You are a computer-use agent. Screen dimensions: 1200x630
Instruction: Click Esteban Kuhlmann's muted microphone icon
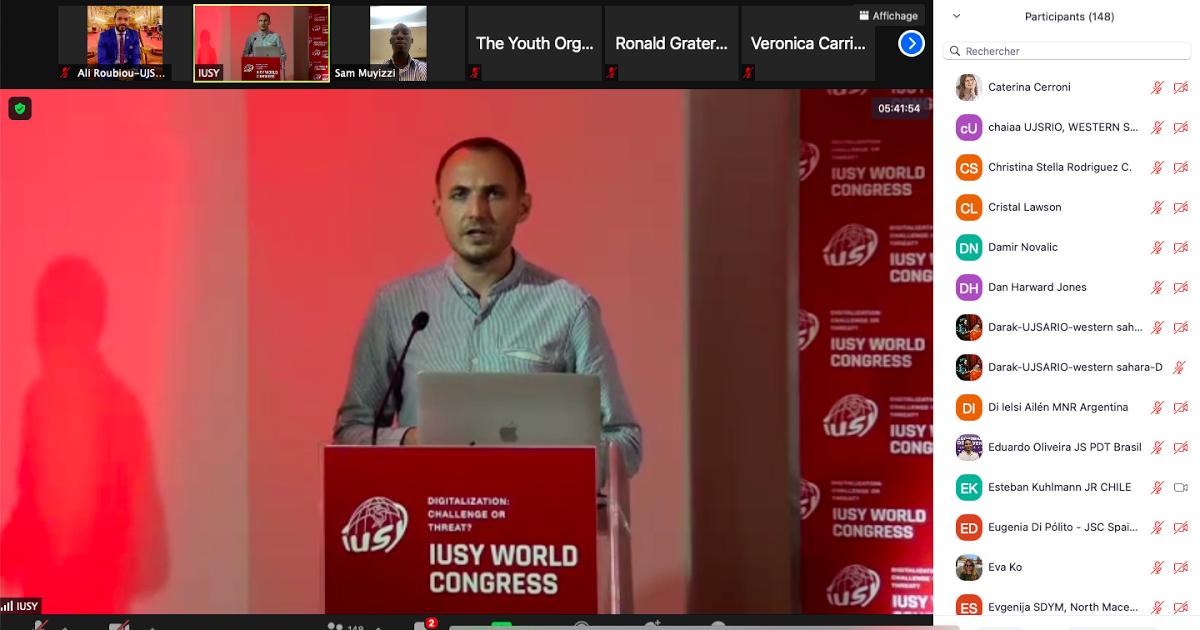1157,487
